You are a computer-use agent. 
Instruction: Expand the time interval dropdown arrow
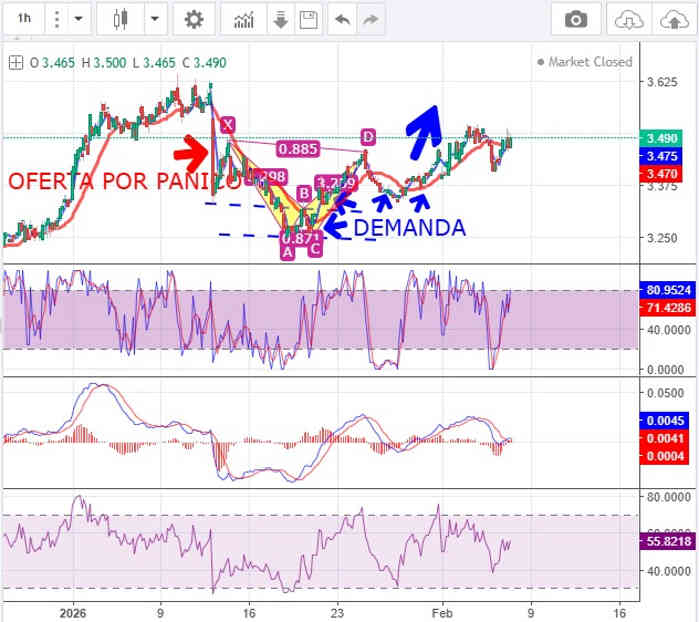(79, 19)
